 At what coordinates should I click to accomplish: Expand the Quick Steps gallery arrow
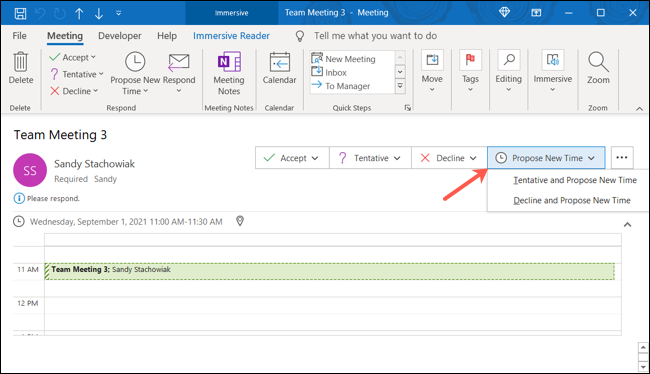400,86
